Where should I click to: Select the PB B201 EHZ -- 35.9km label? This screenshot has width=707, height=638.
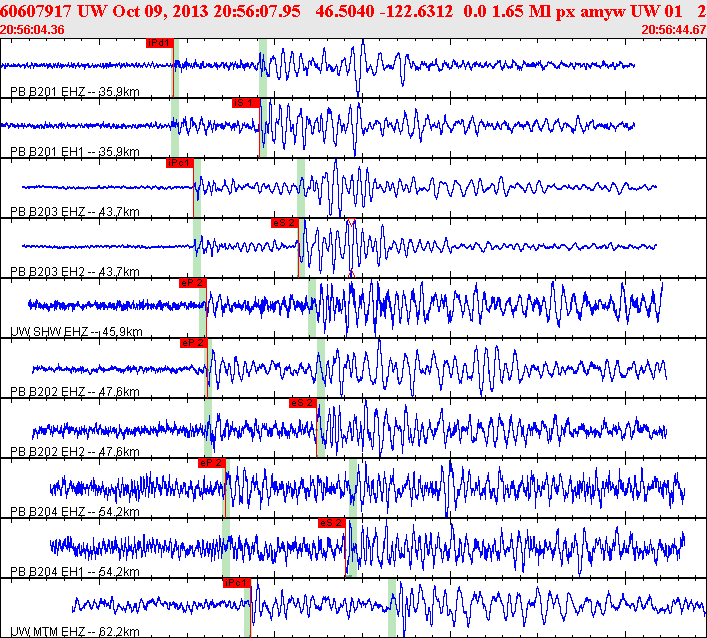click(75, 92)
